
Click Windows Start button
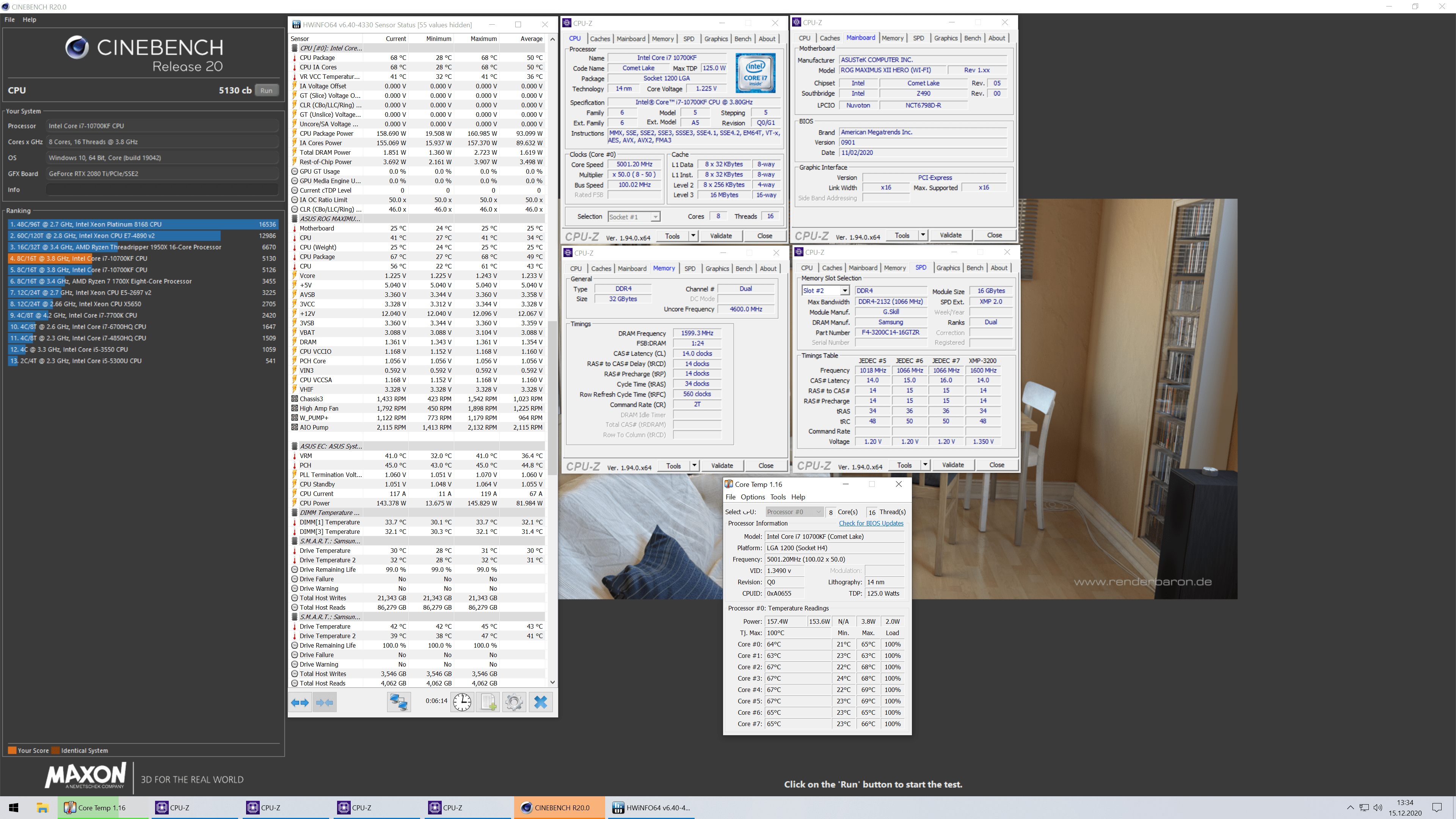pyautogui.click(x=14, y=808)
